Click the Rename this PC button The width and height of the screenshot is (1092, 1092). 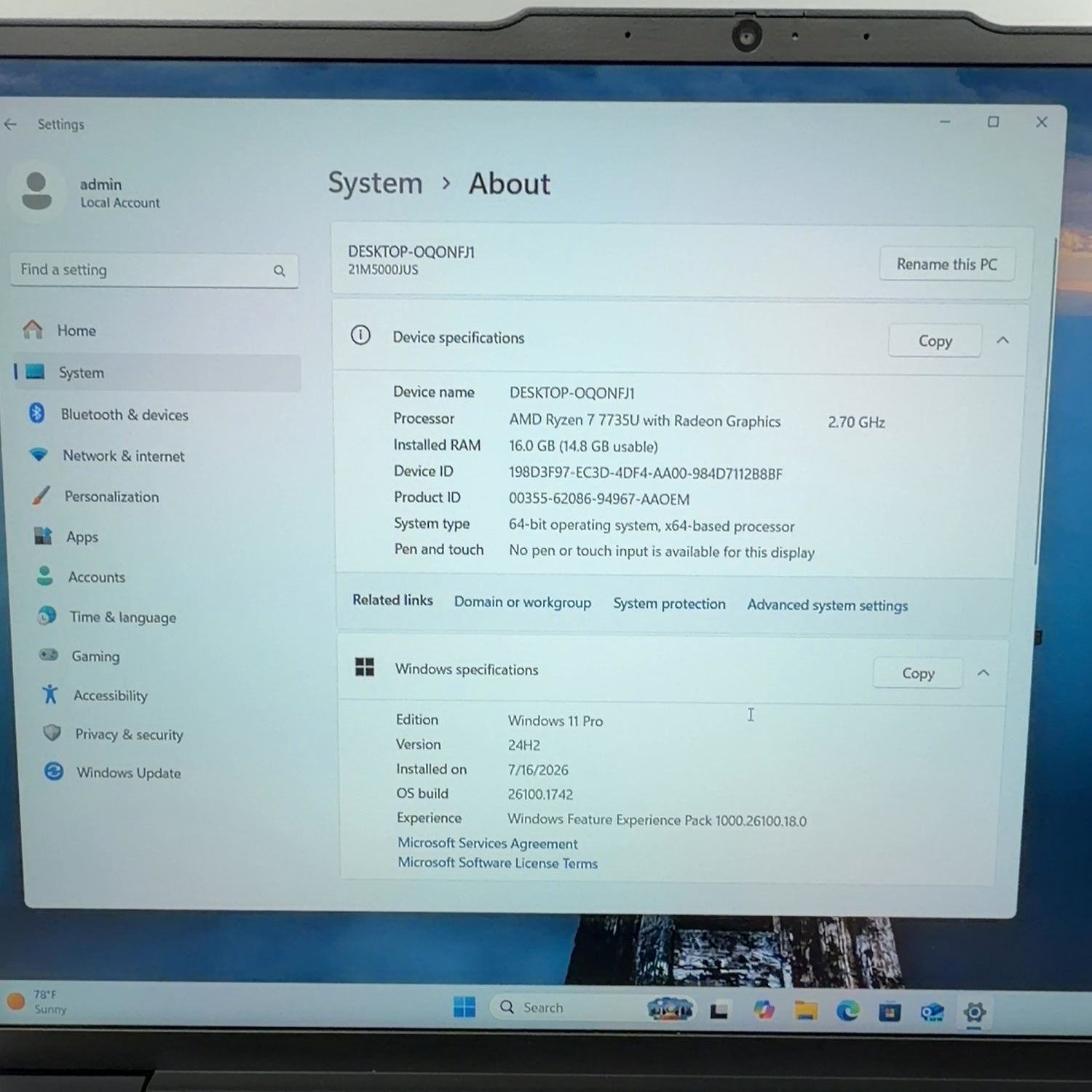pos(946,264)
